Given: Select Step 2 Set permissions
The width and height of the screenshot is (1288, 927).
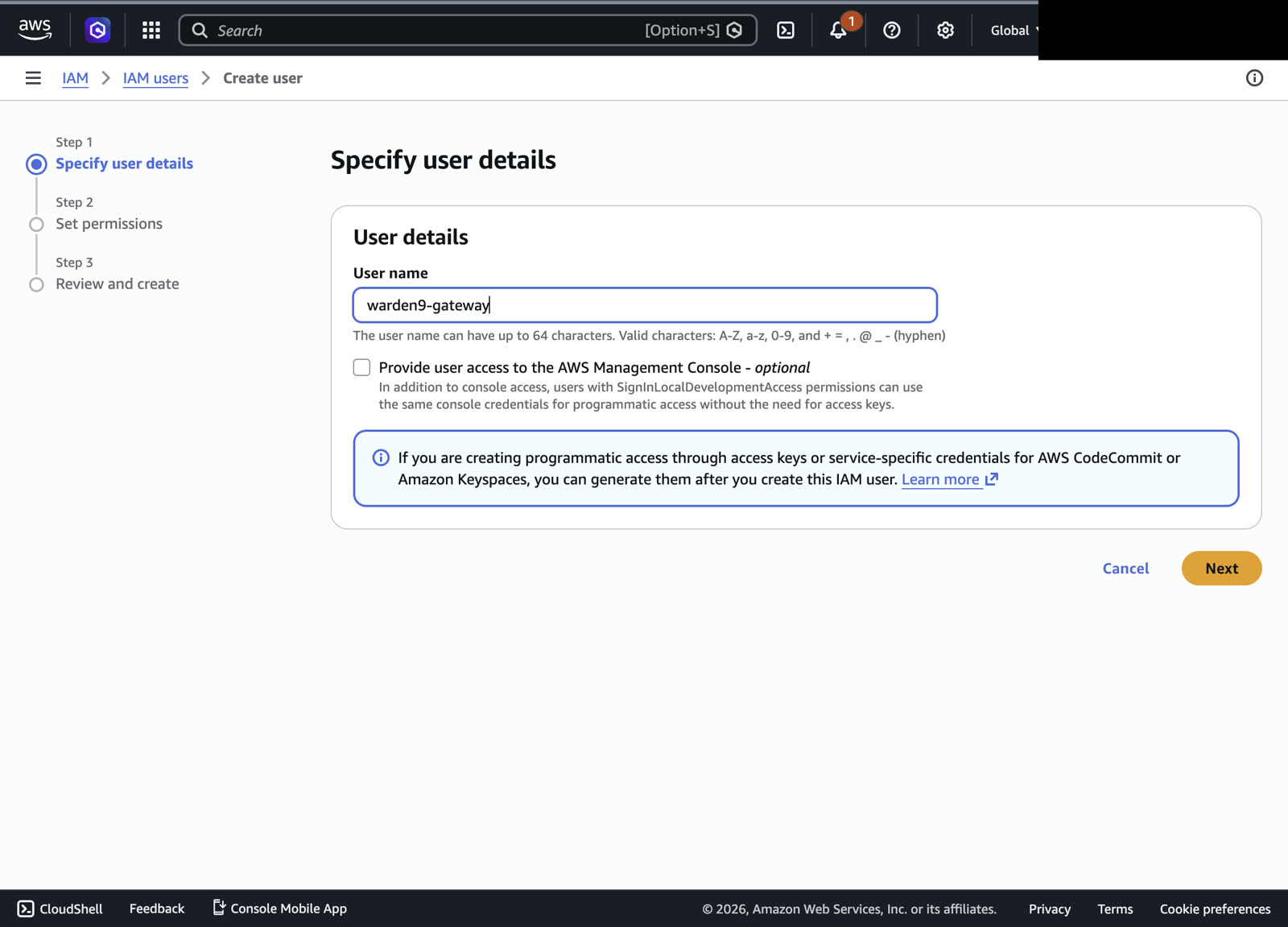Looking at the screenshot, I should (109, 224).
